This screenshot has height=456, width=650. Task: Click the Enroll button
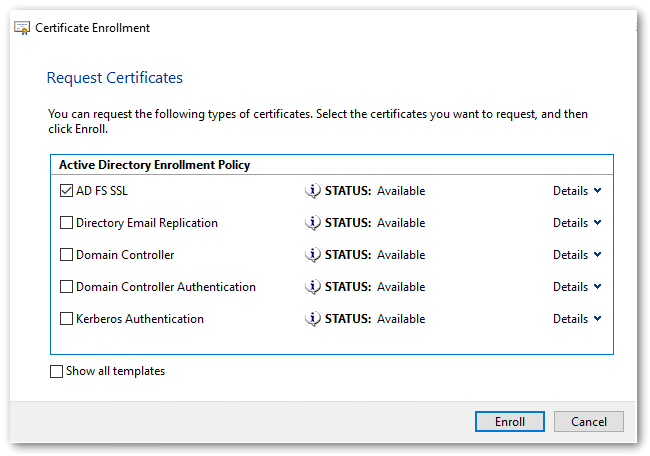coord(509,422)
